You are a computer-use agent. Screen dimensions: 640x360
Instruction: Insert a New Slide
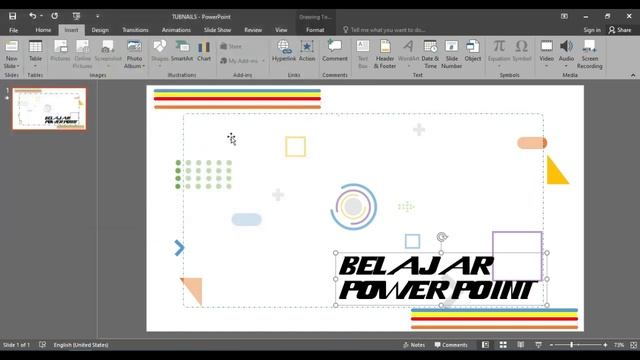click(x=11, y=49)
